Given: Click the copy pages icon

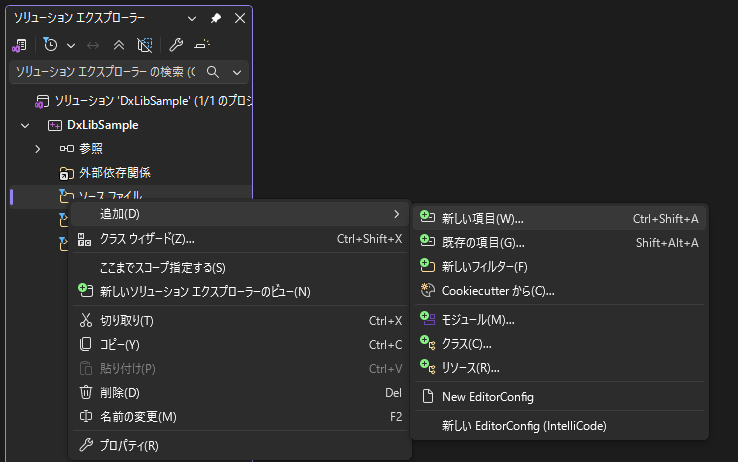Looking at the screenshot, I should pos(85,344).
